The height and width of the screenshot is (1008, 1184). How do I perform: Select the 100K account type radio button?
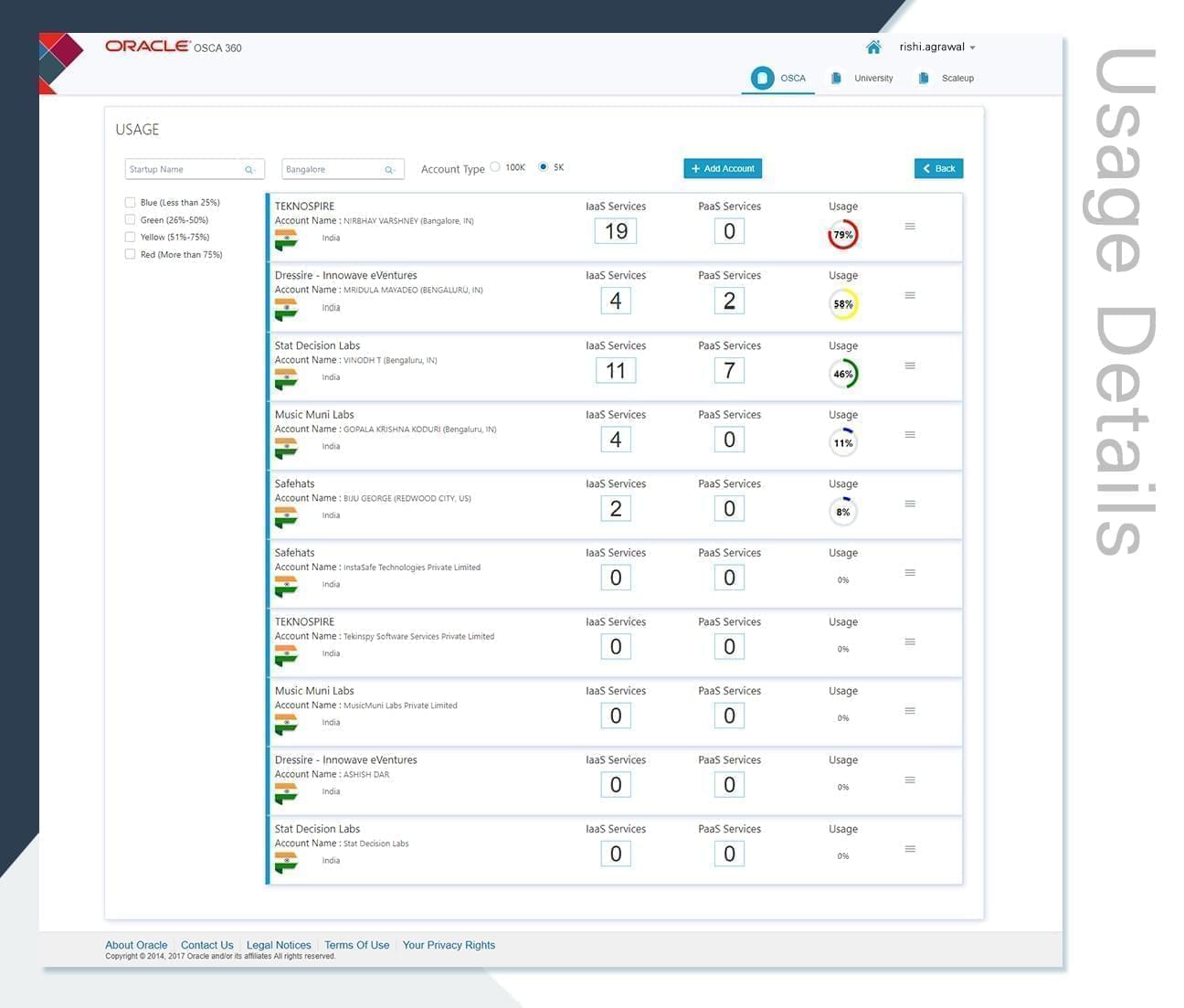[x=494, y=166]
